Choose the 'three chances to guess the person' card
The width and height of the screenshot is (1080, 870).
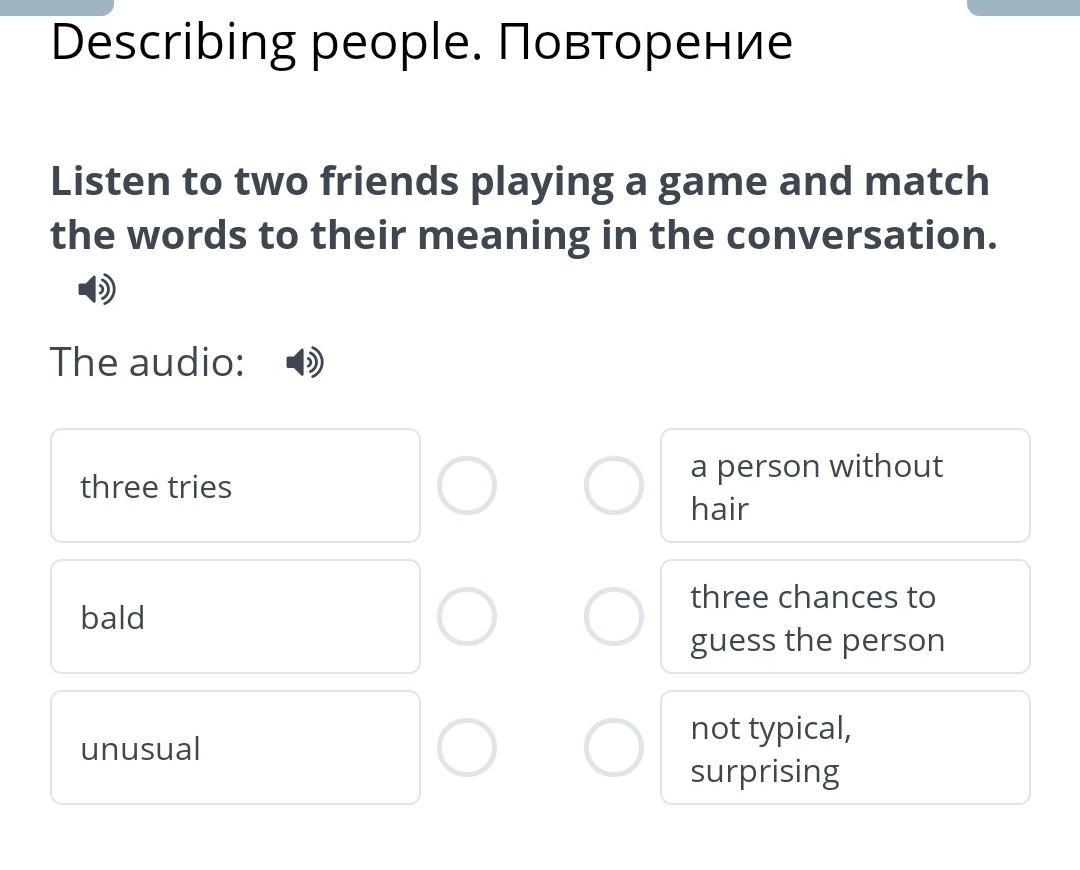[845, 617]
